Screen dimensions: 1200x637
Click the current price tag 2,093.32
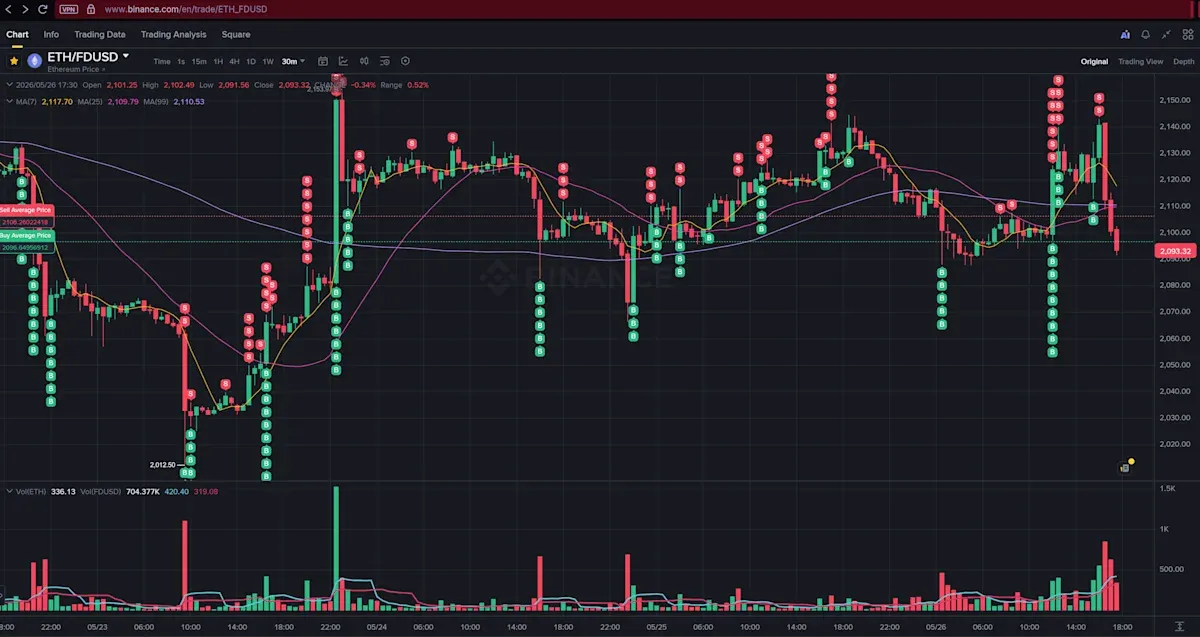pos(1176,252)
